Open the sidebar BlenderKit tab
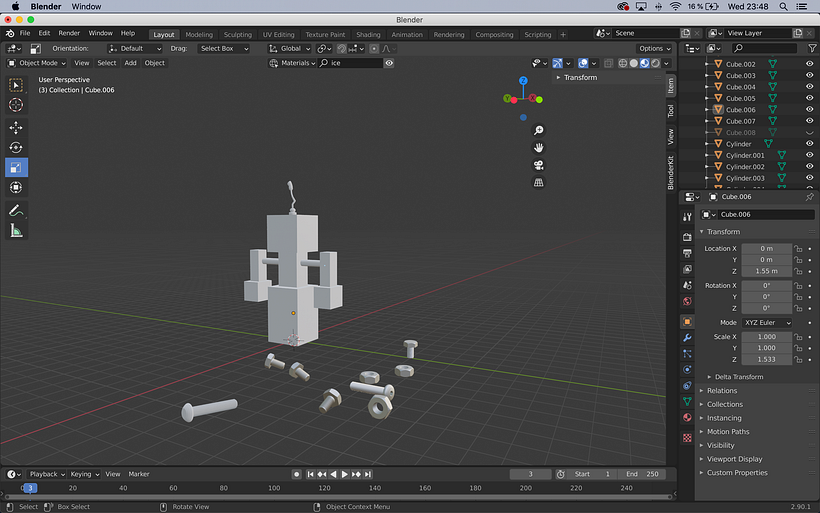820x513 pixels. [x=670, y=173]
